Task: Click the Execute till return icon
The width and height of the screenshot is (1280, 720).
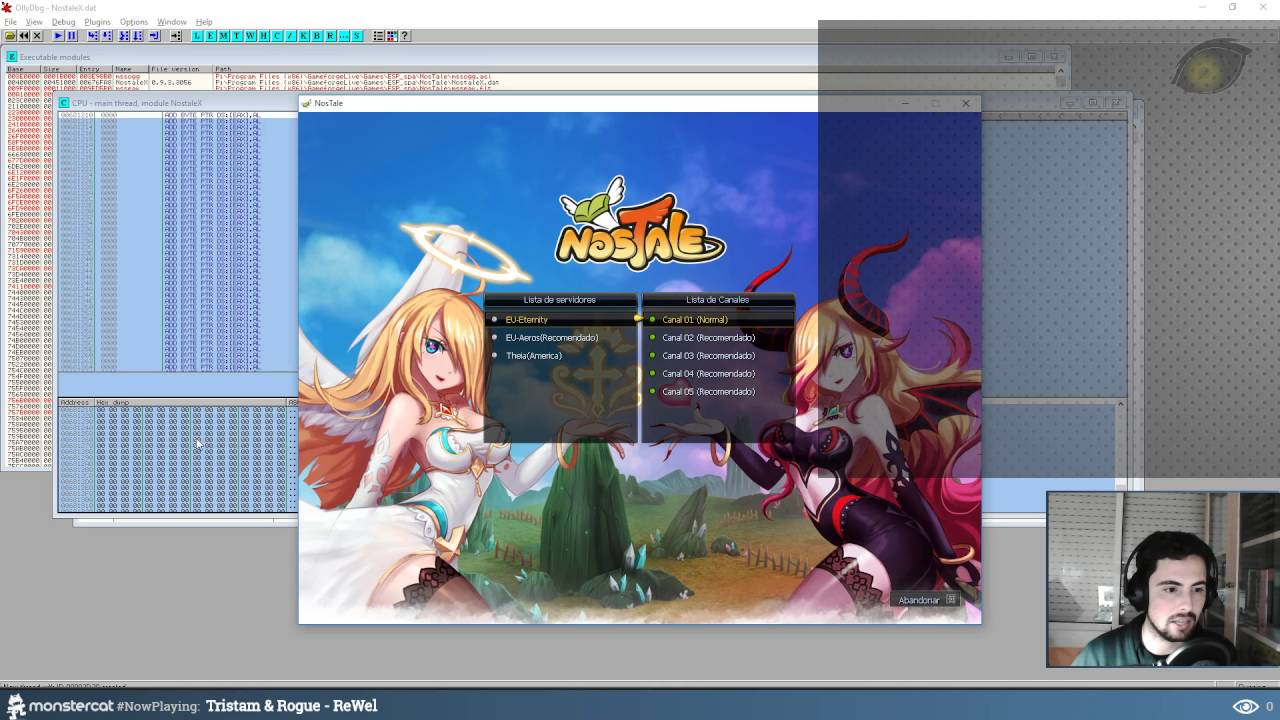Action: coord(153,36)
